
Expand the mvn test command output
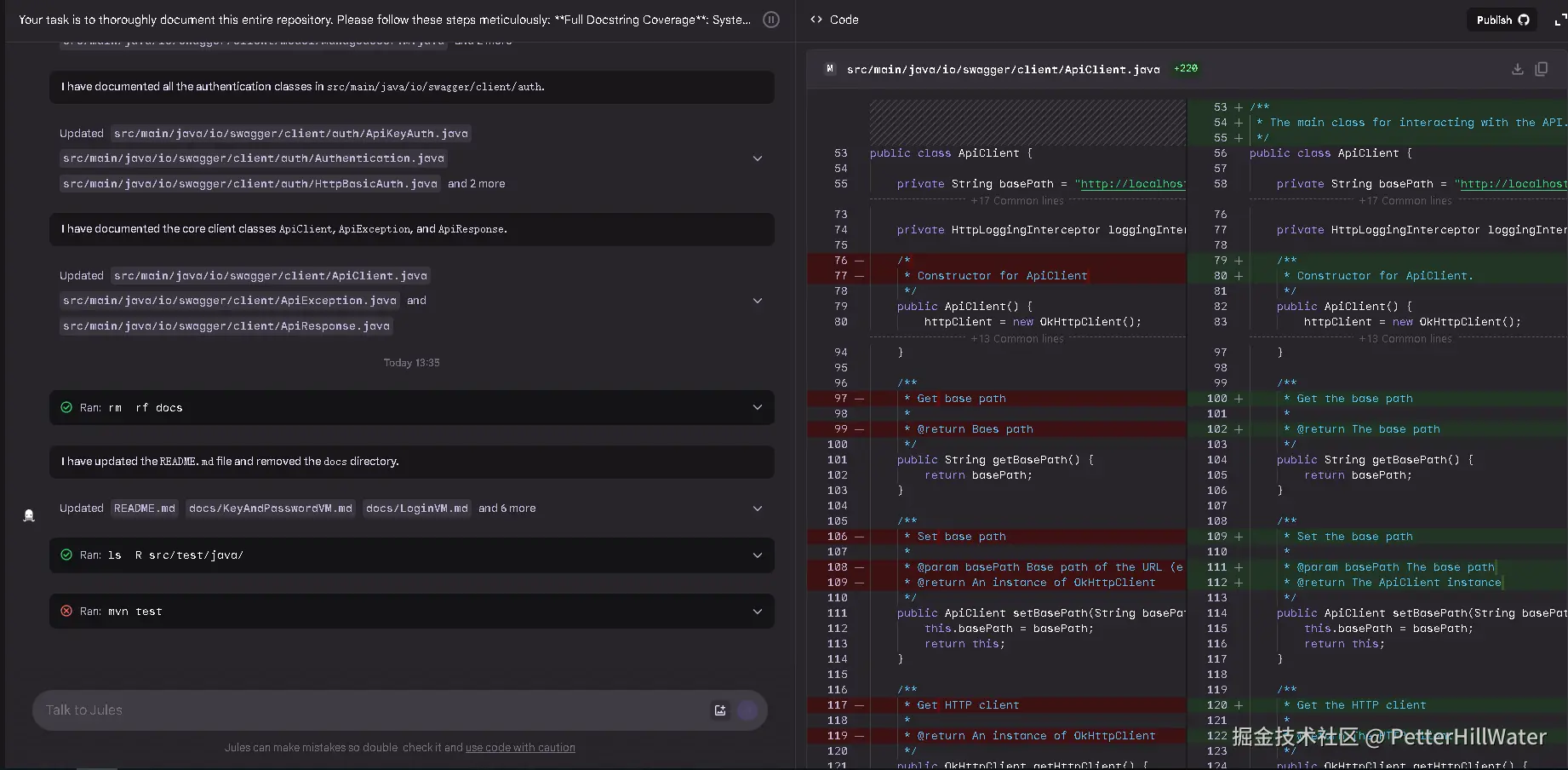758,612
